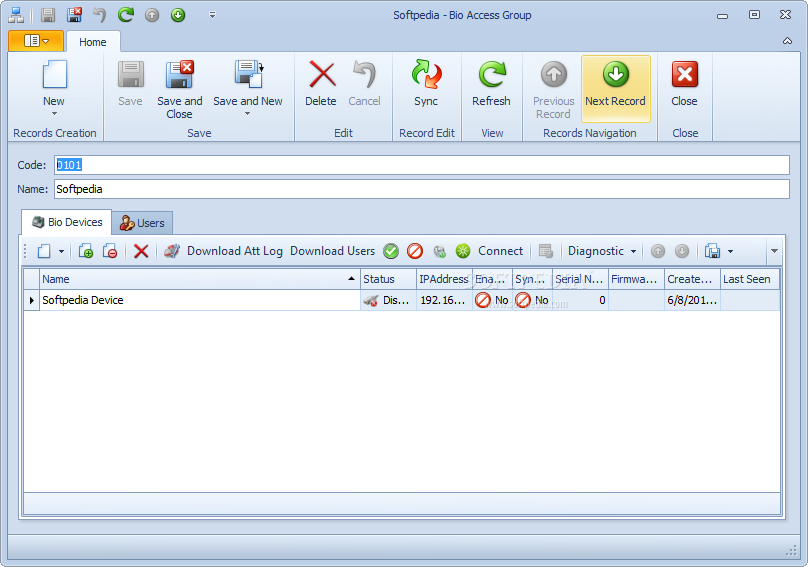Switch to the Bio Devices tab

pos(67,222)
